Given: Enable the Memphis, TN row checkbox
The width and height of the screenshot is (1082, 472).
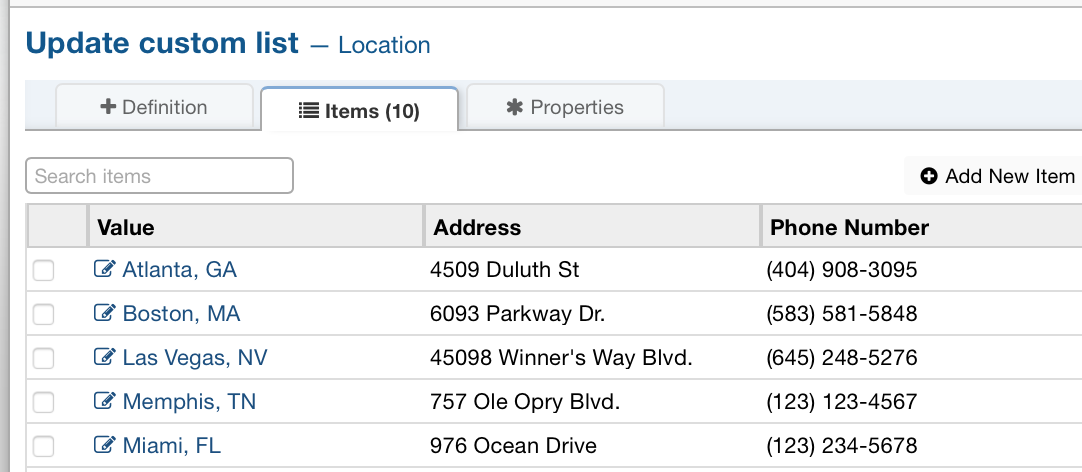Looking at the screenshot, I should tap(43, 402).
